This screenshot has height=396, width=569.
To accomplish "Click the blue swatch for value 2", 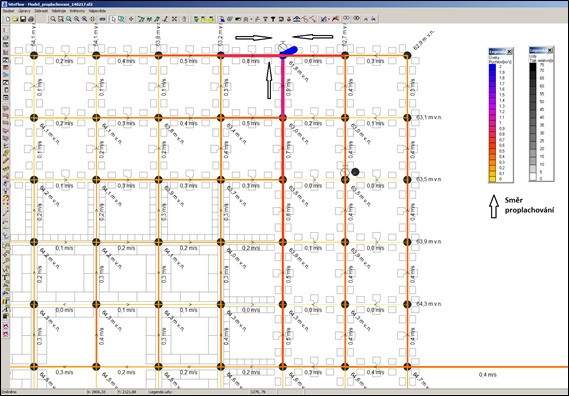I will tap(492, 67).
